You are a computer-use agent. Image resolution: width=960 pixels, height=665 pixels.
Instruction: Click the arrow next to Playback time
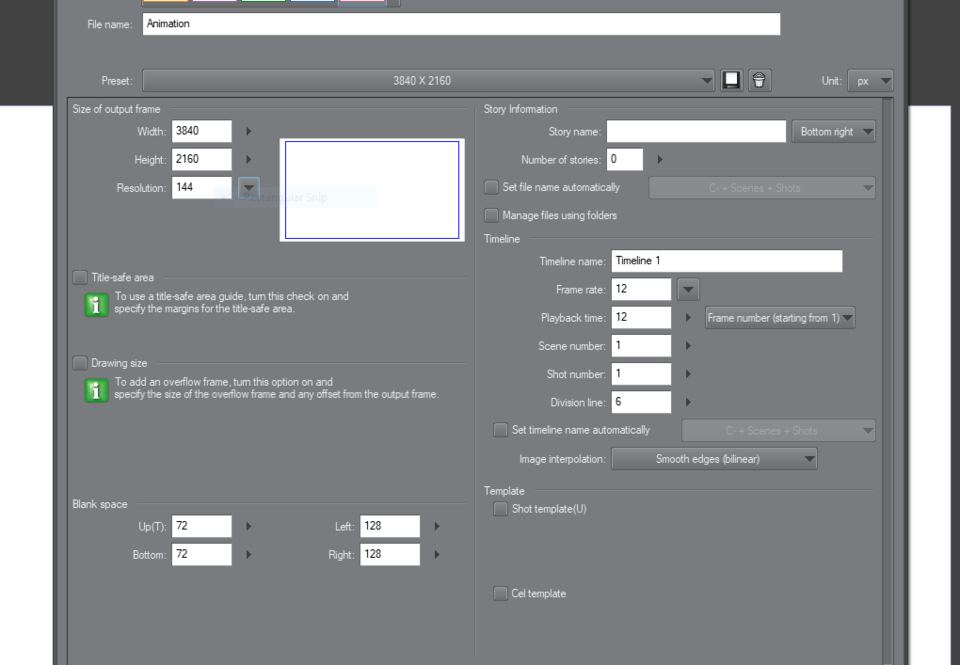pos(688,318)
